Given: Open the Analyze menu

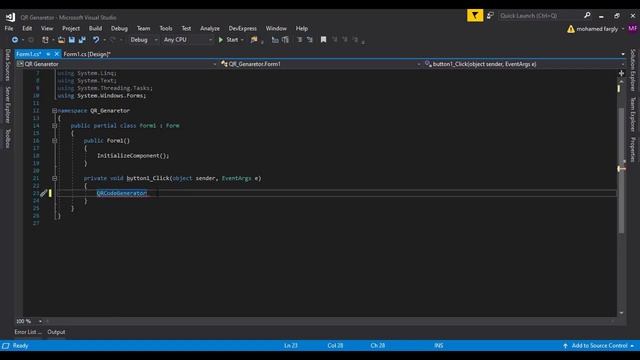Looking at the screenshot, I should tap(210, 28).
